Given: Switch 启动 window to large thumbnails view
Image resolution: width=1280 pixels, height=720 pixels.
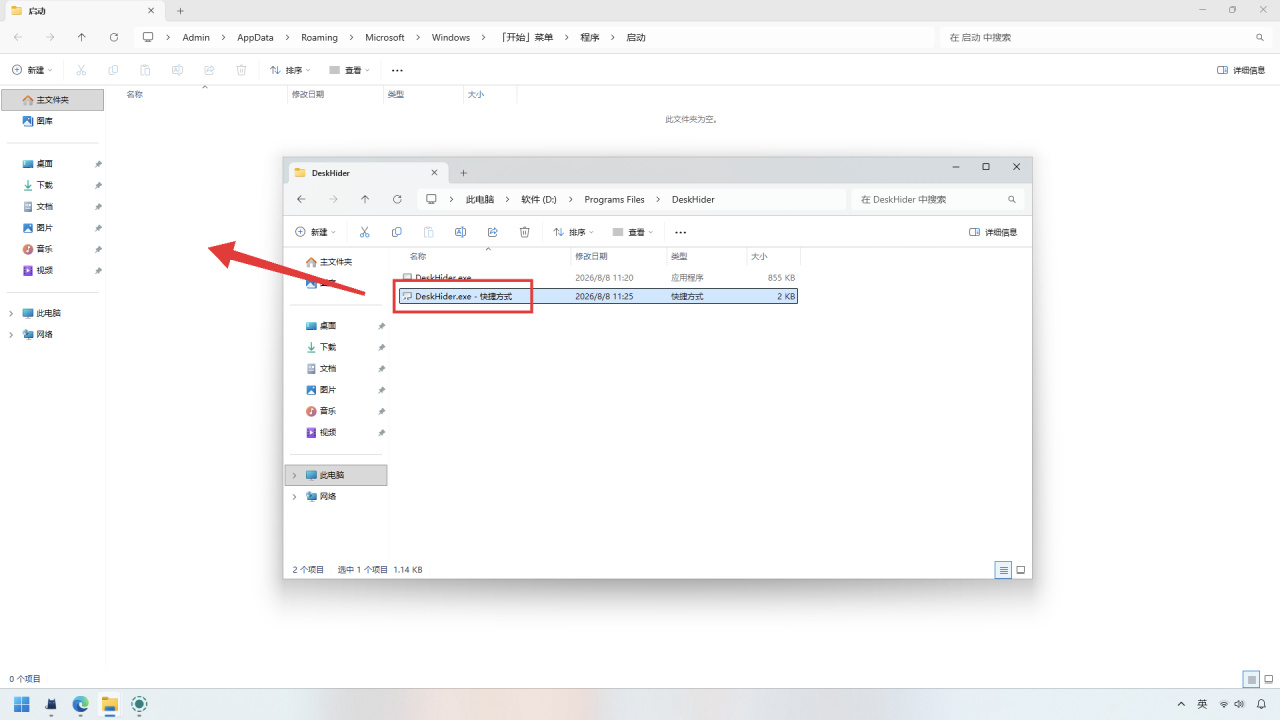Looking at the screenshot, I should coord(1268,679).
